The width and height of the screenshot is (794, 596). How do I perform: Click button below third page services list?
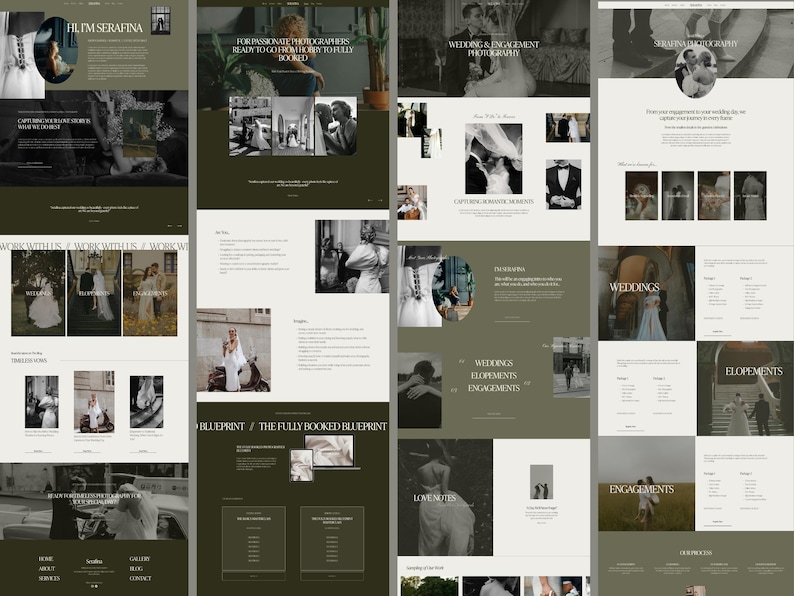494,415
